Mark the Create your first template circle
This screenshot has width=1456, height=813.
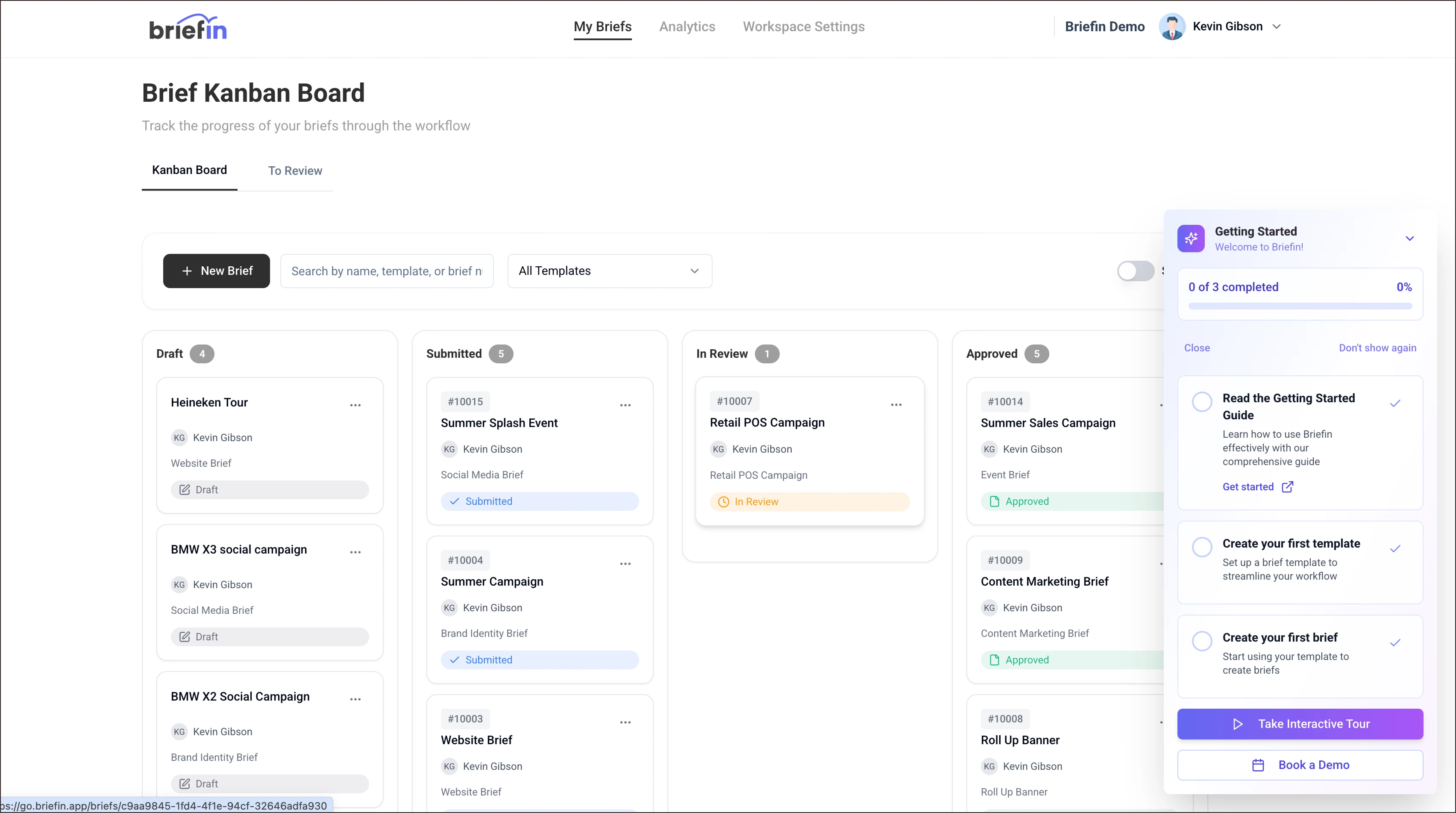point(1202,547)
